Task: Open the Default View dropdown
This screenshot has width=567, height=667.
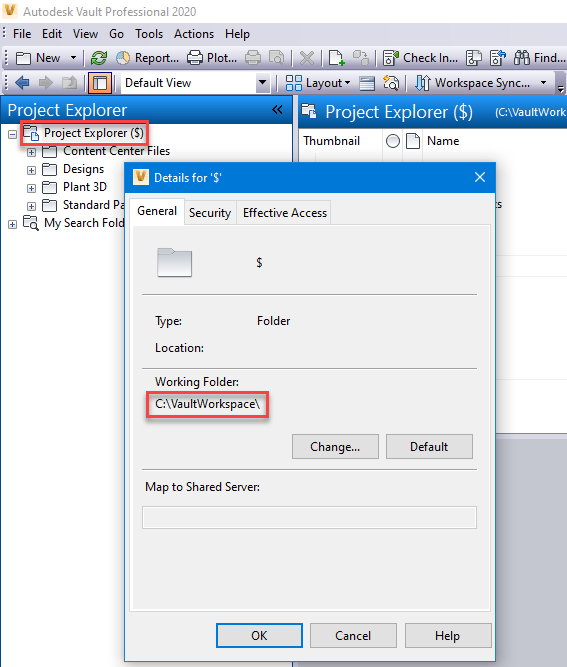Action: pyautogui.click(x=262, y=83)
